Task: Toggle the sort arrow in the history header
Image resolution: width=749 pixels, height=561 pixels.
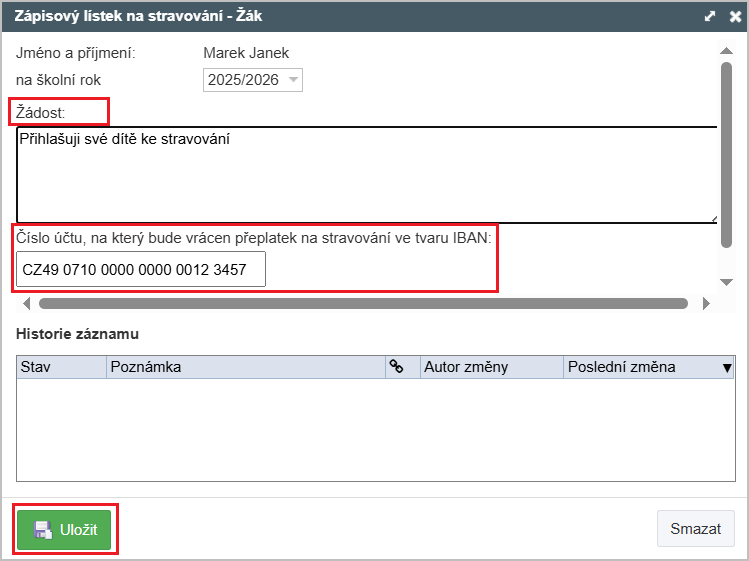Action: point(727,368)
